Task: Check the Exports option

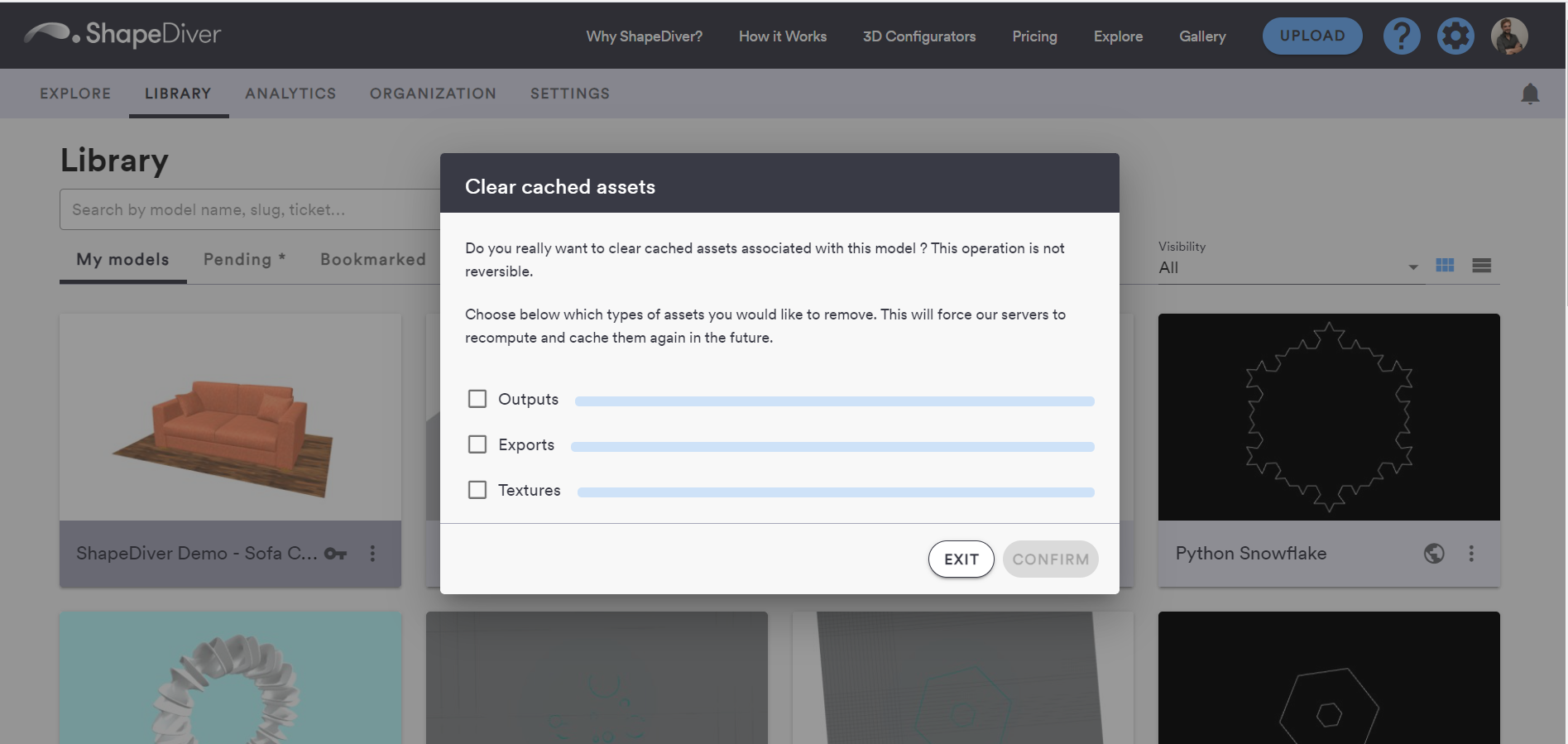Action: [x=477, y=444]
